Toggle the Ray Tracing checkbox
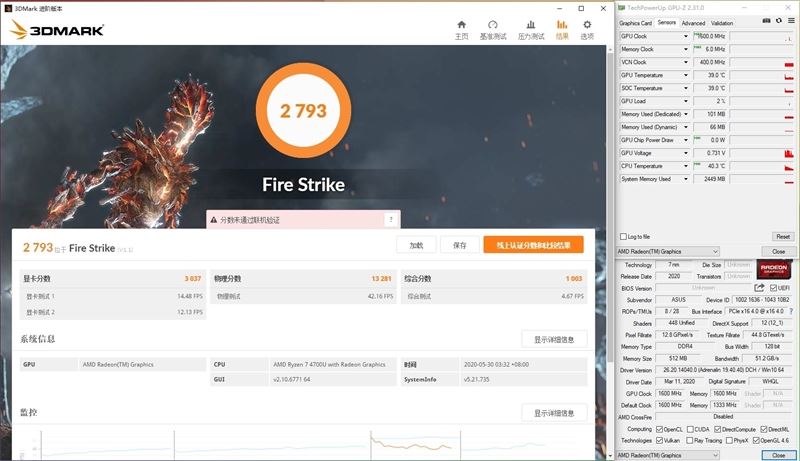The height and width of the screenshot is (461, 800). click(690, 440)
